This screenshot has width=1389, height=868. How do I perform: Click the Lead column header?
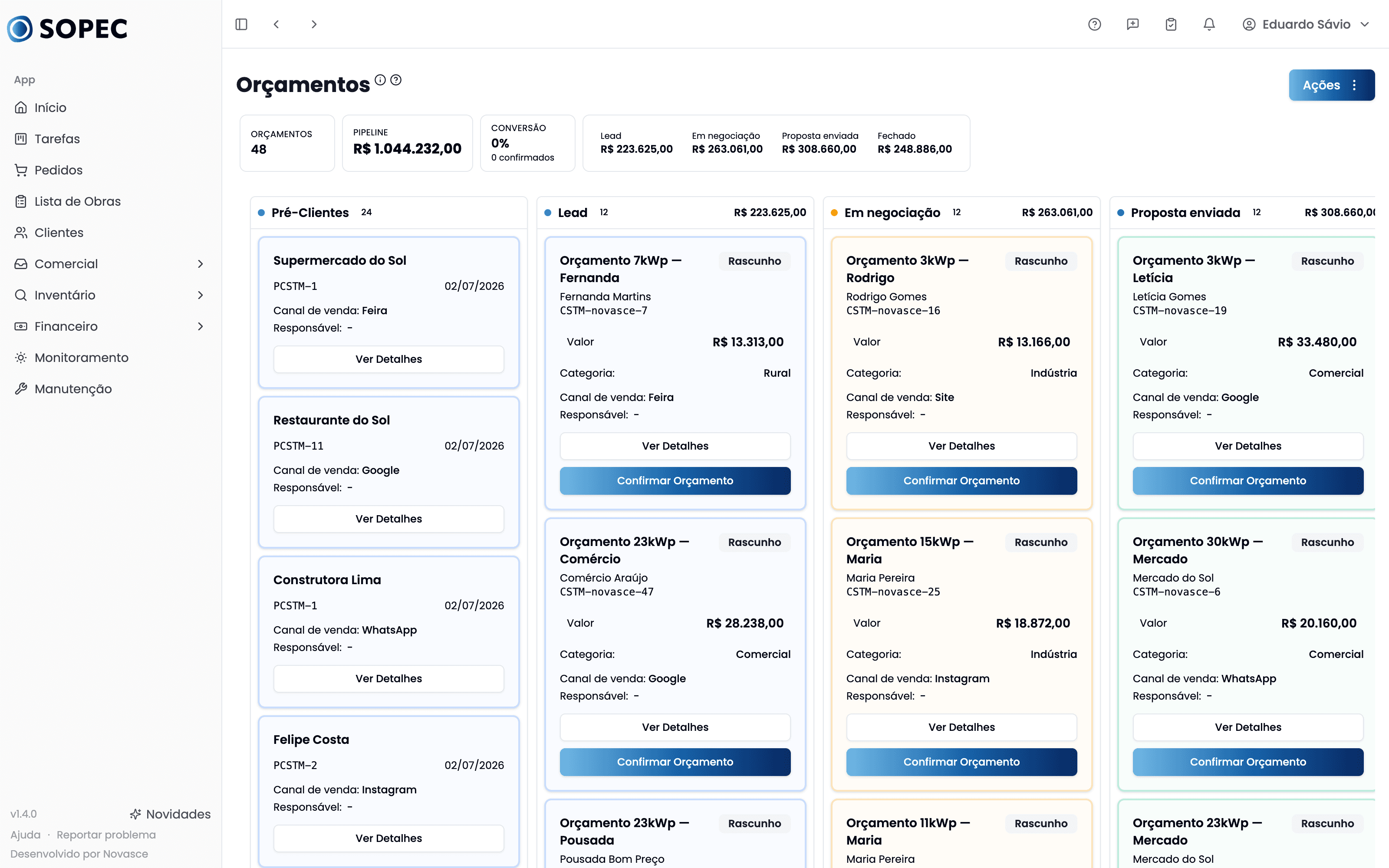(675, 213)
